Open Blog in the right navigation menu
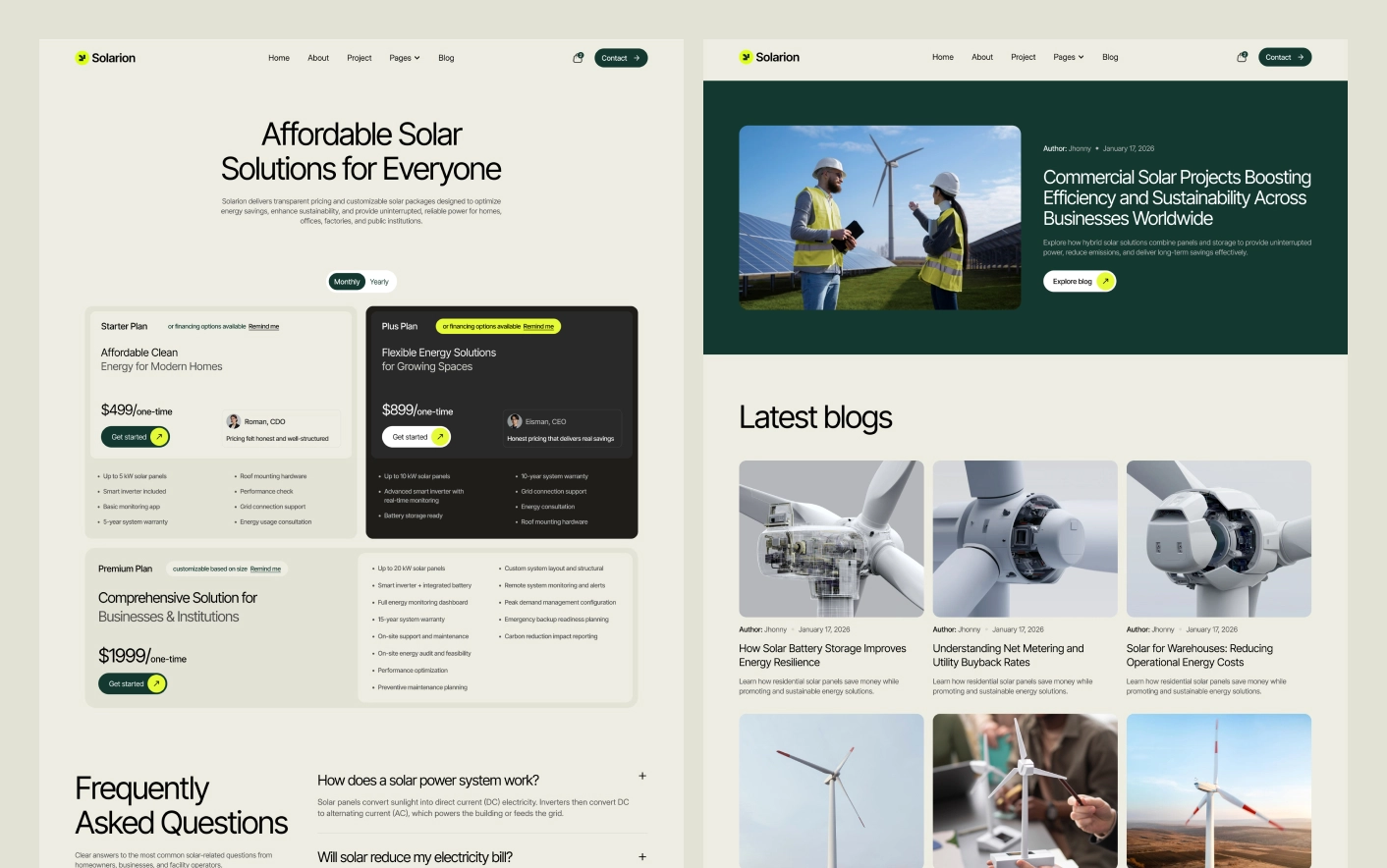Screen dimensions: 1387x868 [x=1110, y=57]
